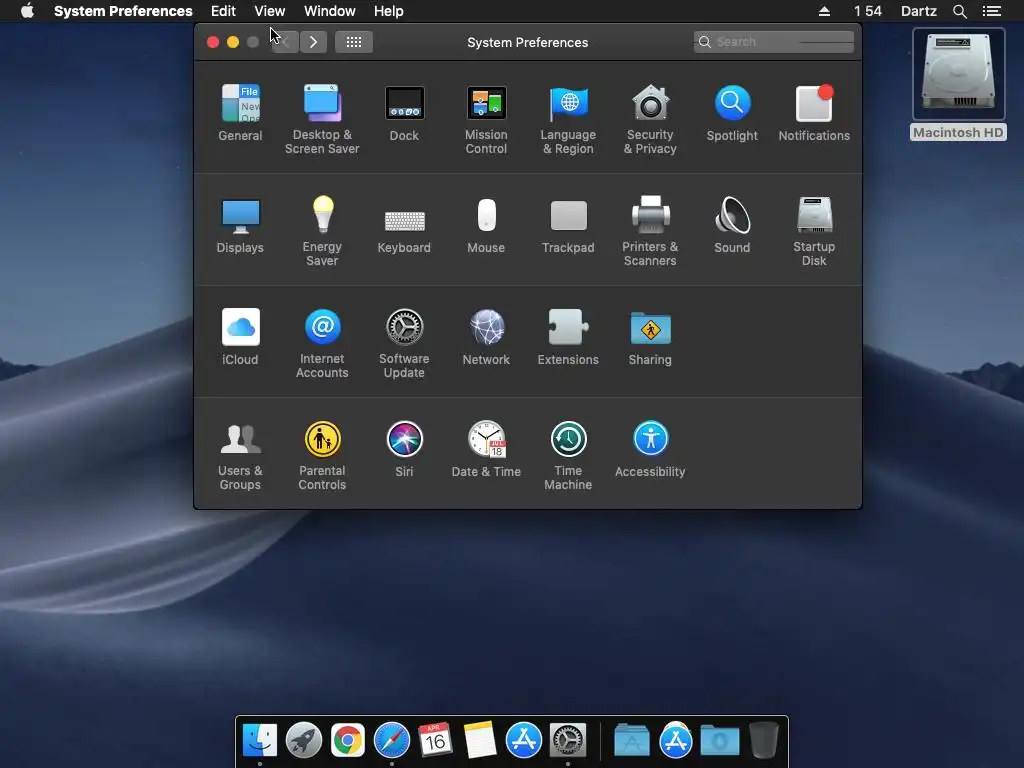Click the Show All grid button
The width and height of the screenshot is (1024, 768).
(x=354, y=42)
